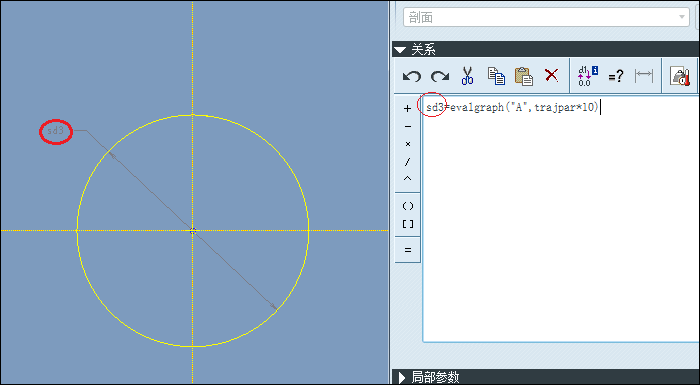
Task: Insert division slash into relation
Action: pos(407,162)
